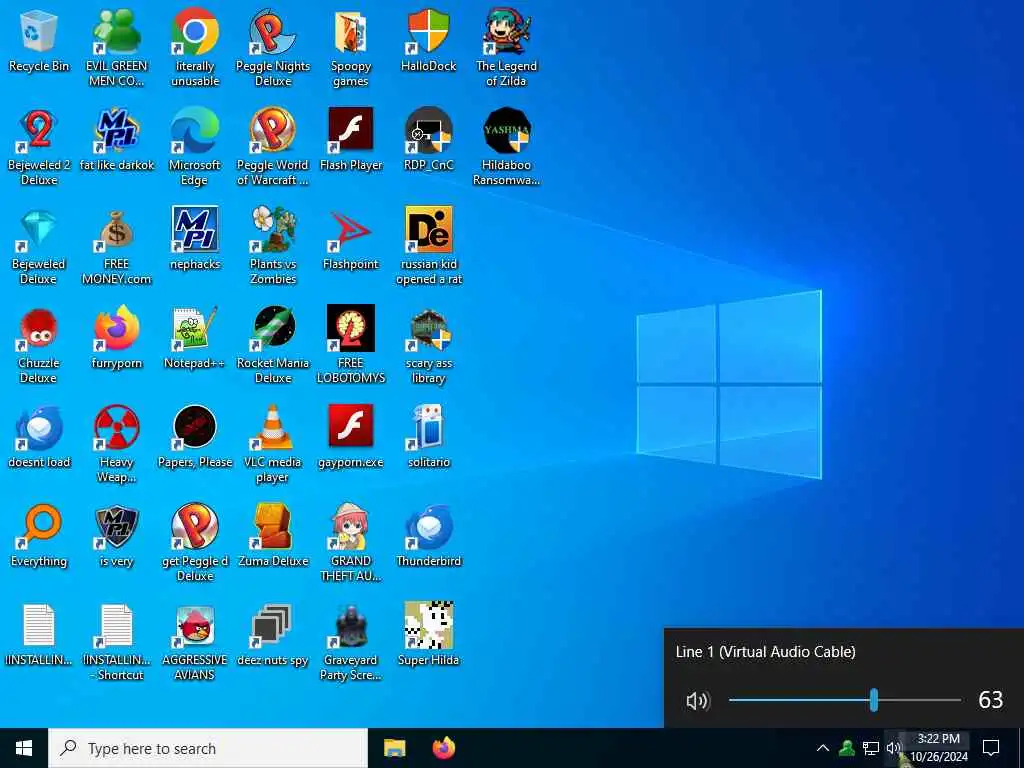Viewport: 1024px width, 768px height.
Task: Click the RDP_CnC shortcut icon
Action: point(428,131)
